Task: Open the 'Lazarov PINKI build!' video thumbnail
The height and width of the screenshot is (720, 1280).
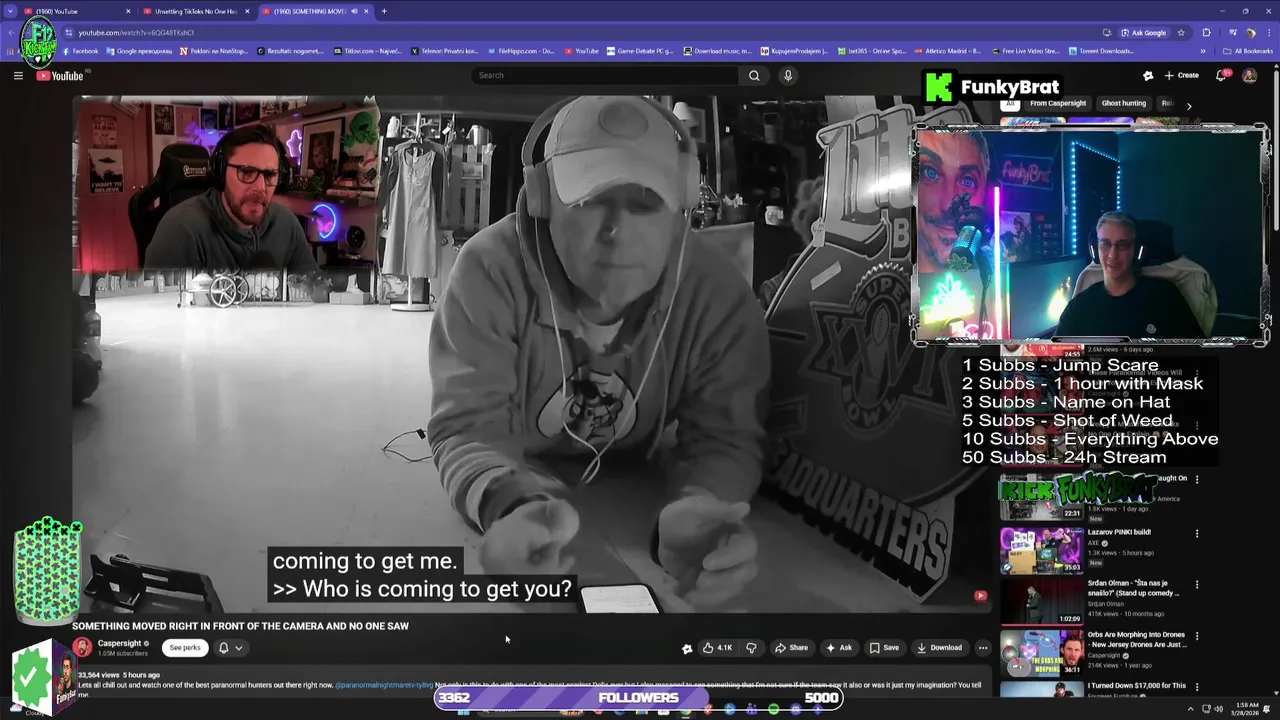Action: [1042, 549]
